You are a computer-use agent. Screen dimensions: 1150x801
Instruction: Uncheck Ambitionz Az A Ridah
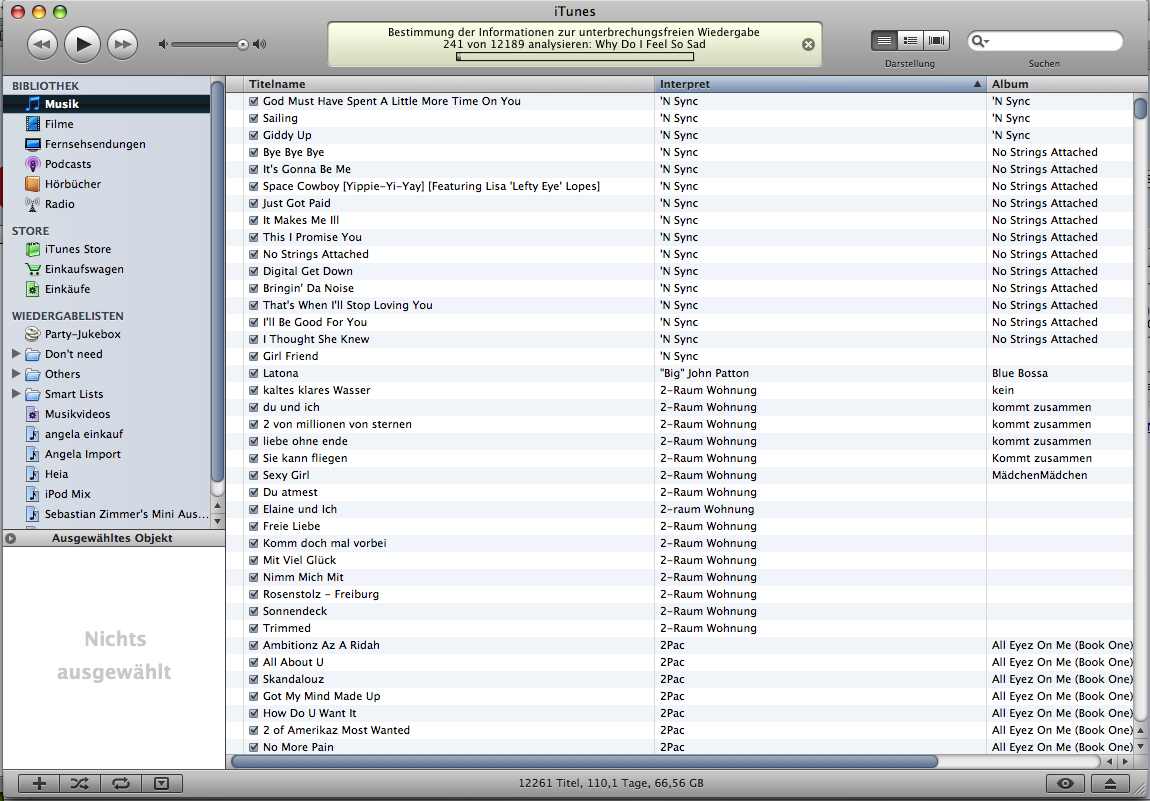[254, 645]
